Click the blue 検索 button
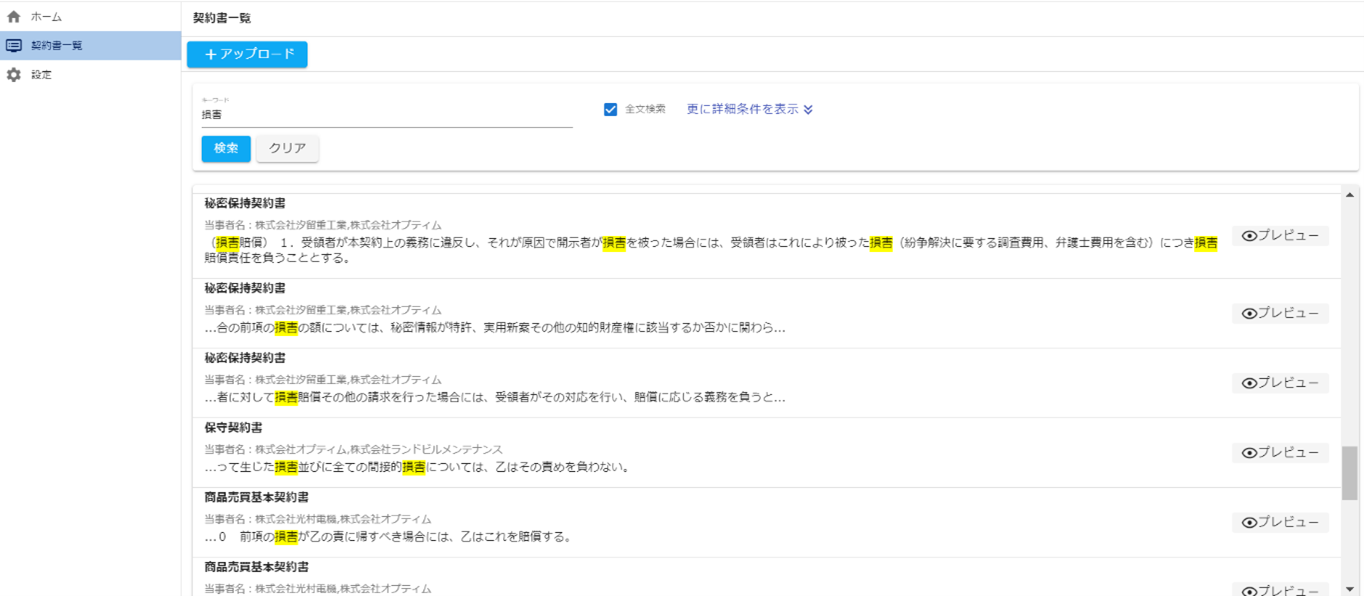This screenshot has height=596, width=1364. 226,148
